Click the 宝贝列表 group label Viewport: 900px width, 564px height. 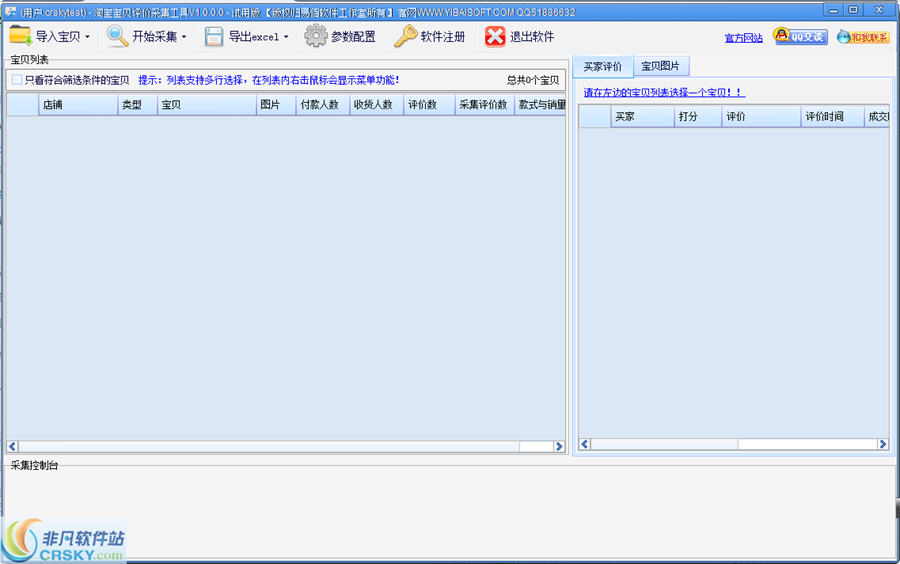pyautogui.click(x=30, y=60)
